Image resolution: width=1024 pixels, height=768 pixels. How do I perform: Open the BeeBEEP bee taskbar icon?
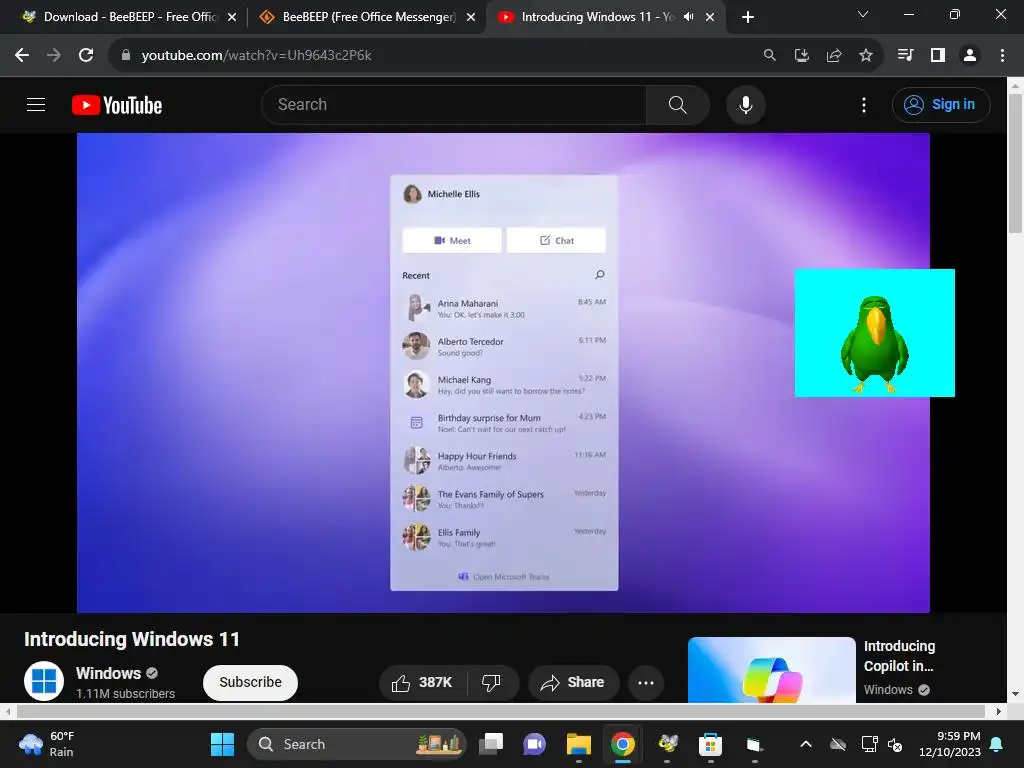(x=667, y=744)
